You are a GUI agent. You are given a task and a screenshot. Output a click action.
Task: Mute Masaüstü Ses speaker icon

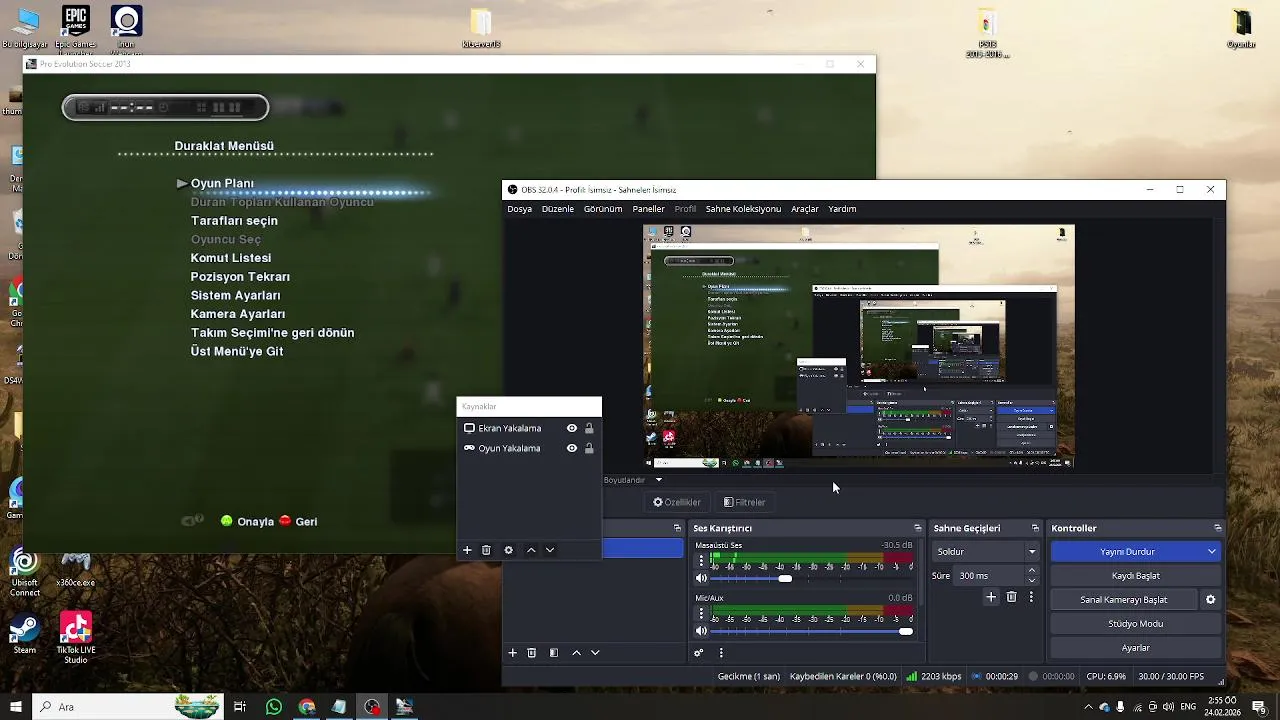coord(701,578)
